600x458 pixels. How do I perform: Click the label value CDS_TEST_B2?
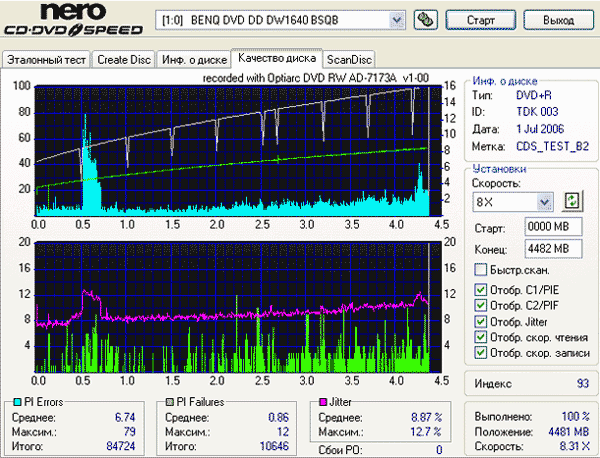552,147
